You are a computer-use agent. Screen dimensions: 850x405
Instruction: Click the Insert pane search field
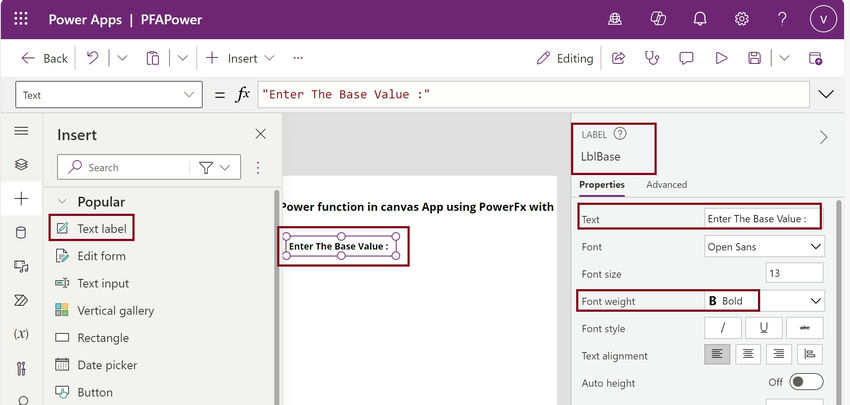pyautogui.click(x=128, y=168)
